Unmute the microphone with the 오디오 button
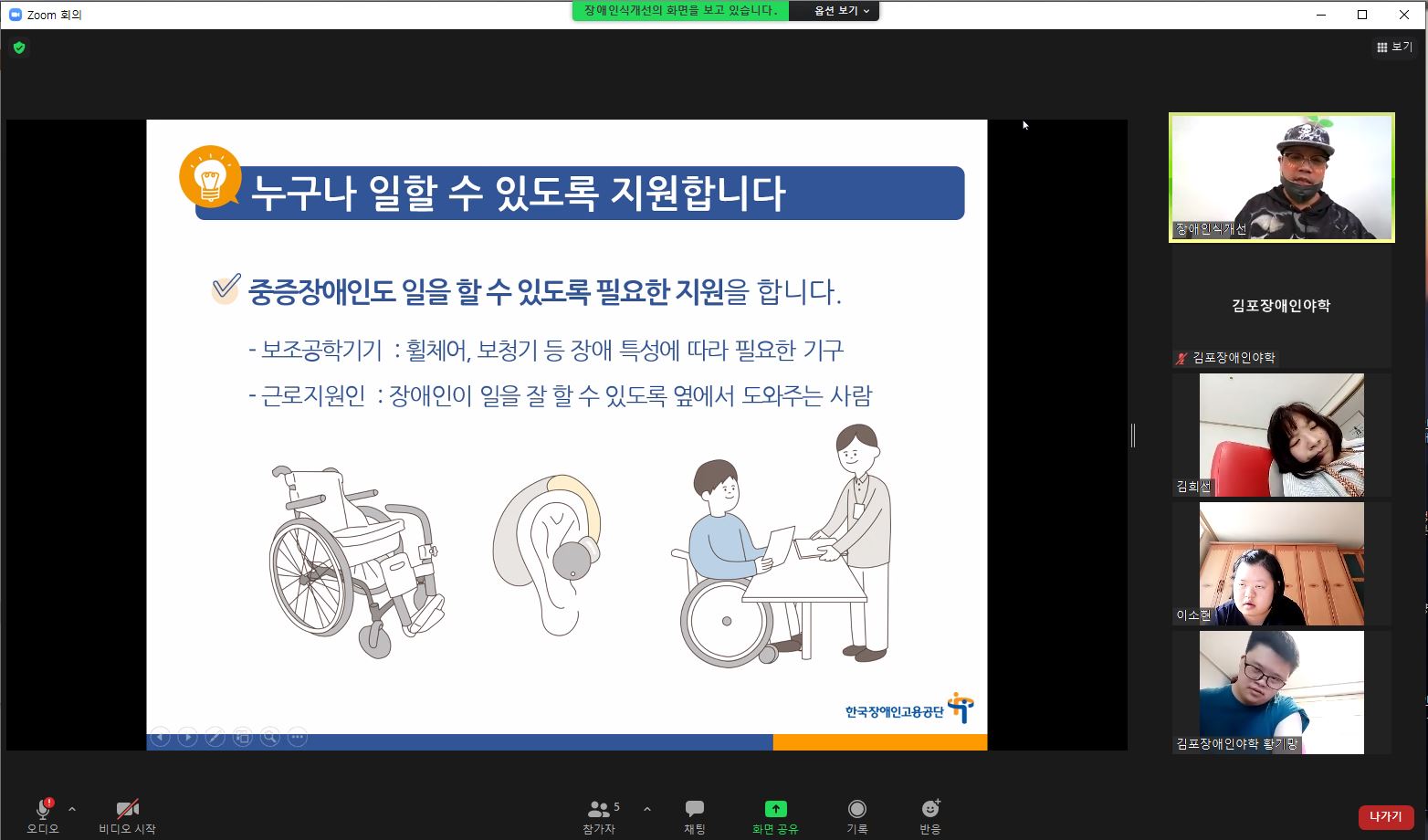The width and height of the screenshot is (1428, 840). 43,816
